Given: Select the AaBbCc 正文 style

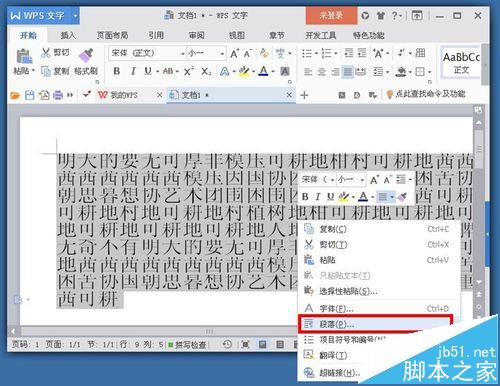Looking at the screenshot, I should point(461,63).
